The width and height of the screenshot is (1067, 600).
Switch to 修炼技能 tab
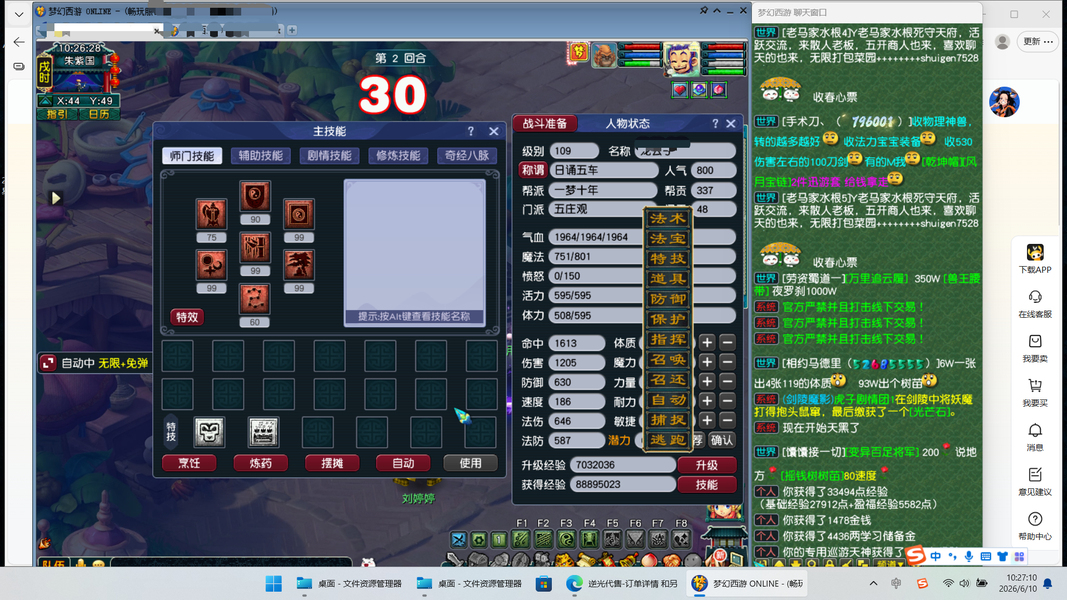398,156
